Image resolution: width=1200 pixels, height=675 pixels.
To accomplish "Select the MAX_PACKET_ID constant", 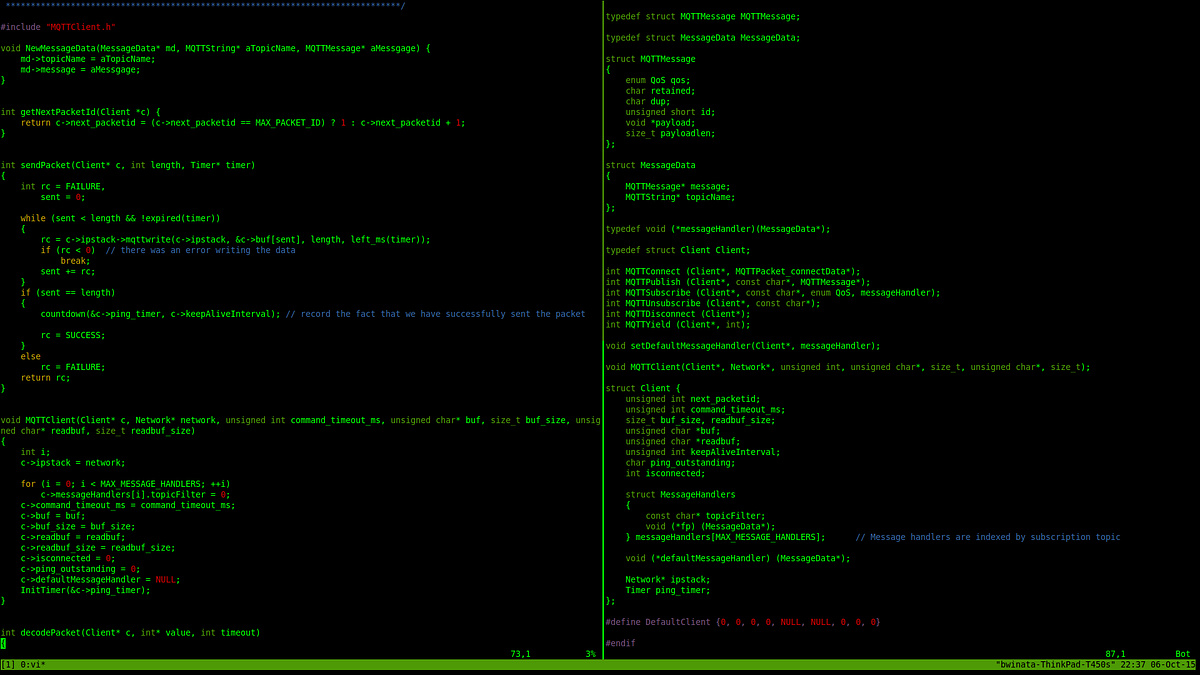I will pyautogui.click(x=288, y=122).
